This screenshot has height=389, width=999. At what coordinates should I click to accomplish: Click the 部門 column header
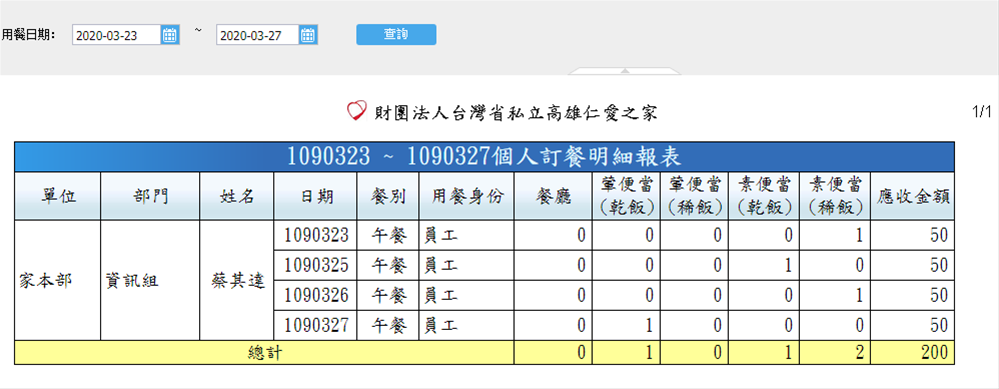click(x=150, y=196)
